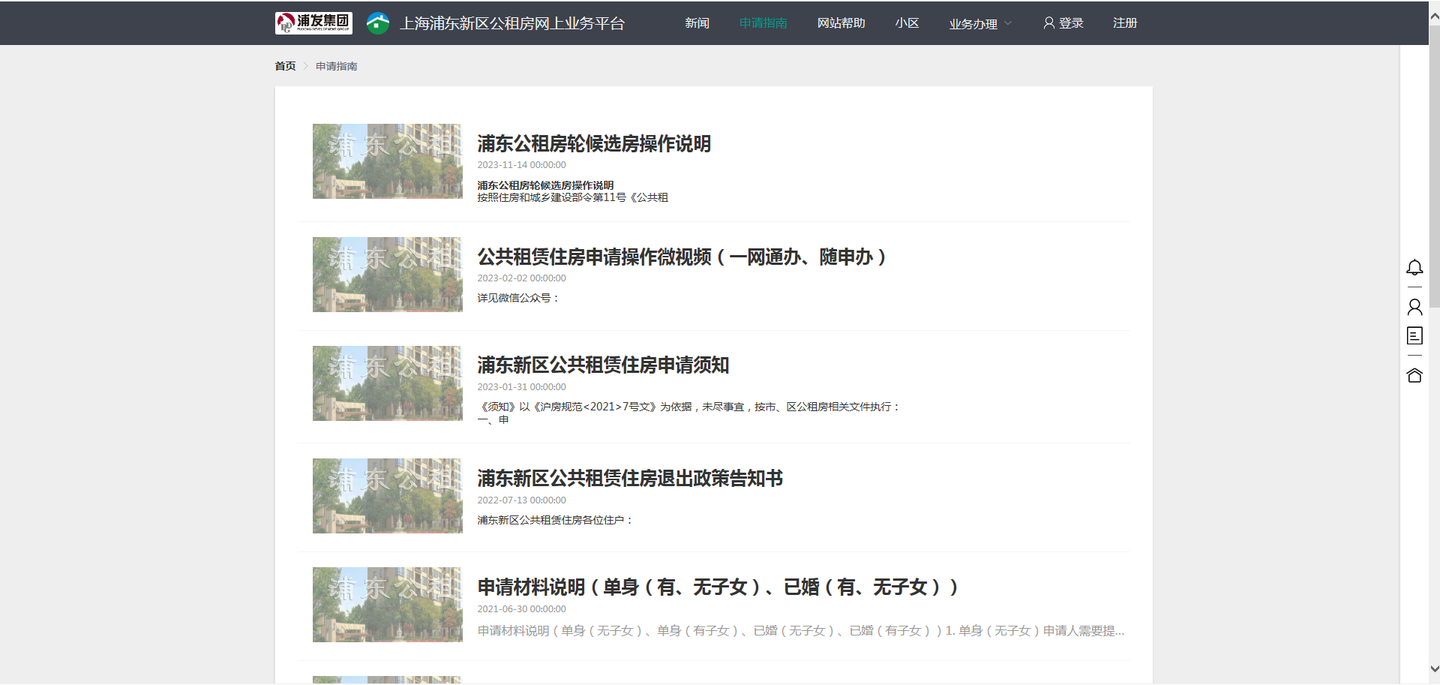1440x685 pixels.
Task: Open the notification bell in the right sidebar
Action: click(1414, 267)
